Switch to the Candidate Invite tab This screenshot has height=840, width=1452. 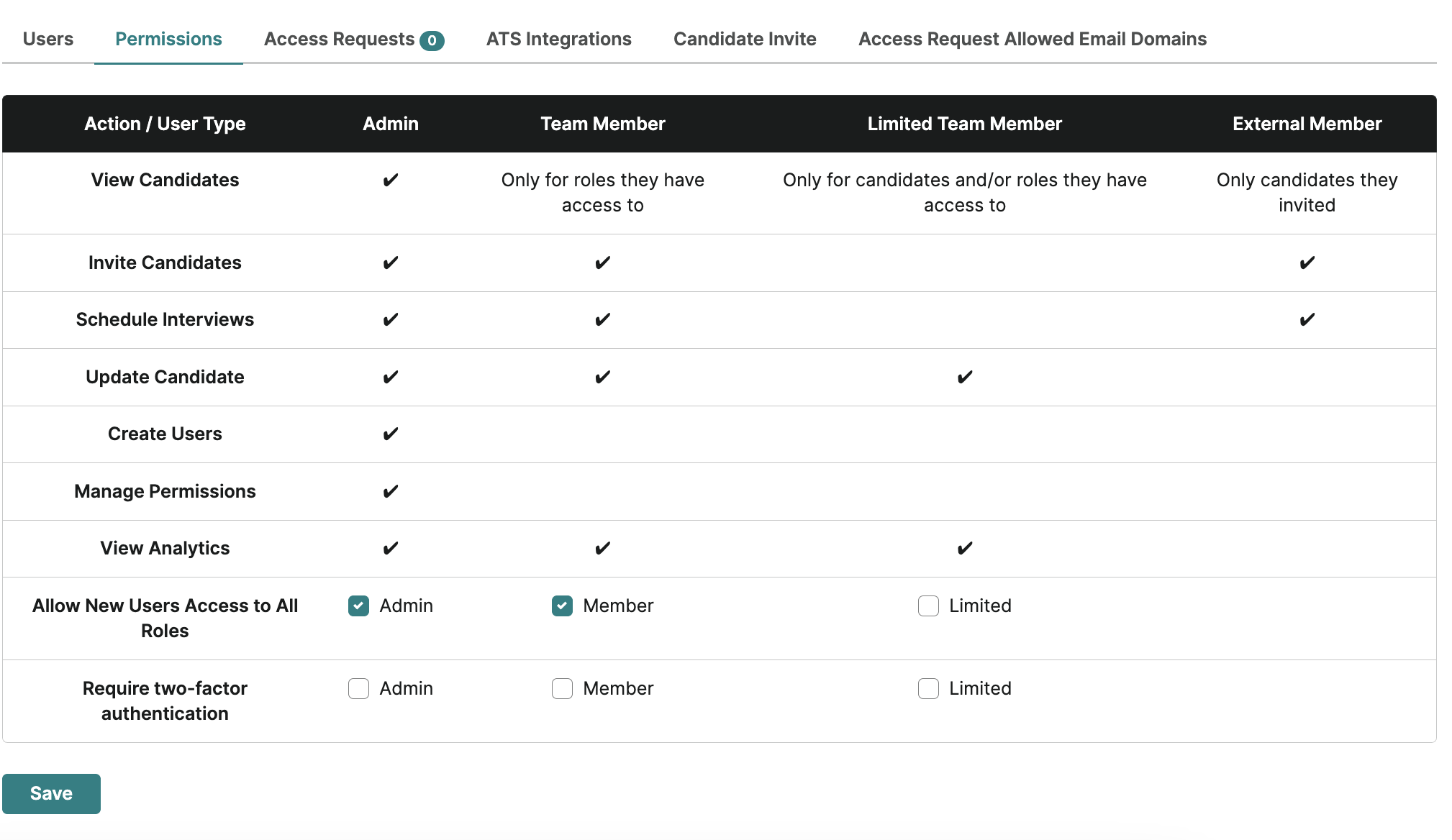click(x=744, y=39)
